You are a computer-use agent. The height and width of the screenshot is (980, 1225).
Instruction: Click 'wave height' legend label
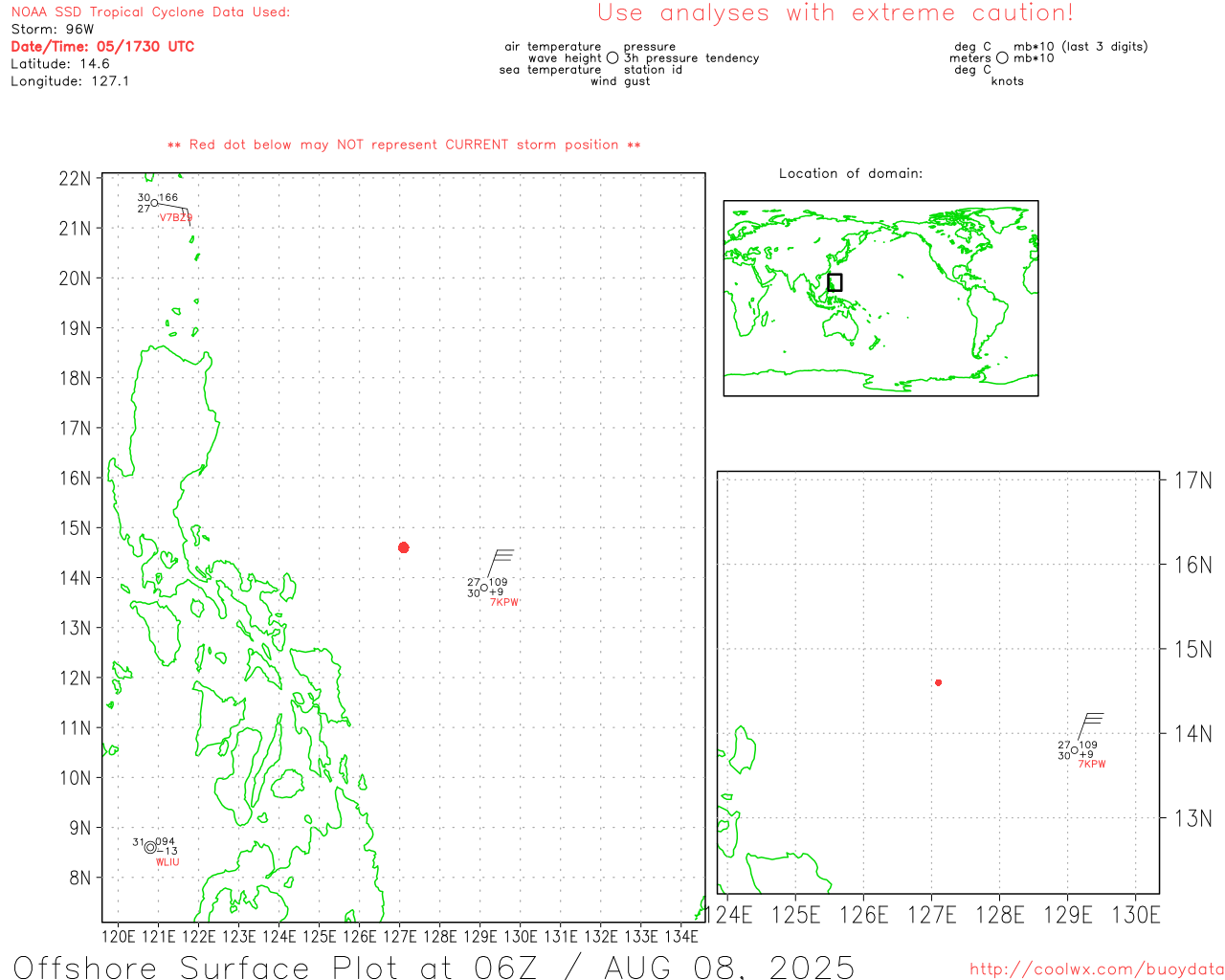coord(565,58)
